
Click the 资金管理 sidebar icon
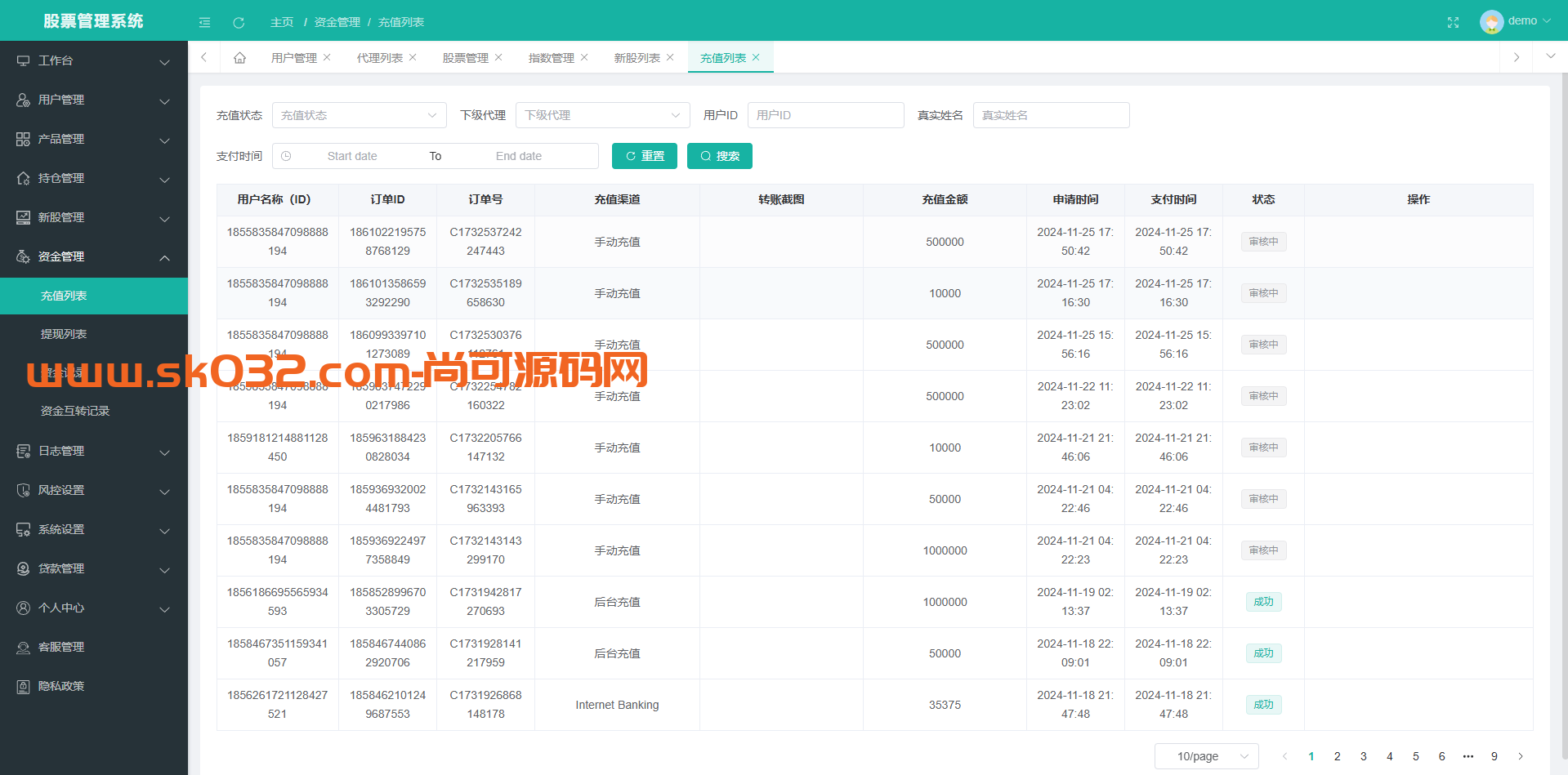coord(23,256)
